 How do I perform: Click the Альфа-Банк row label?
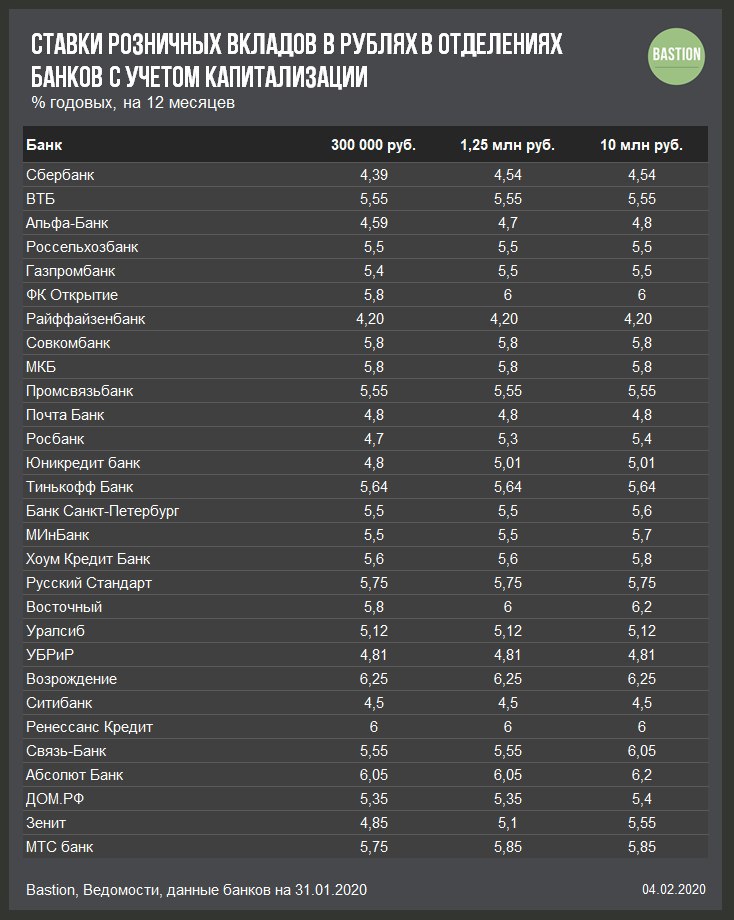click(65, 223)
